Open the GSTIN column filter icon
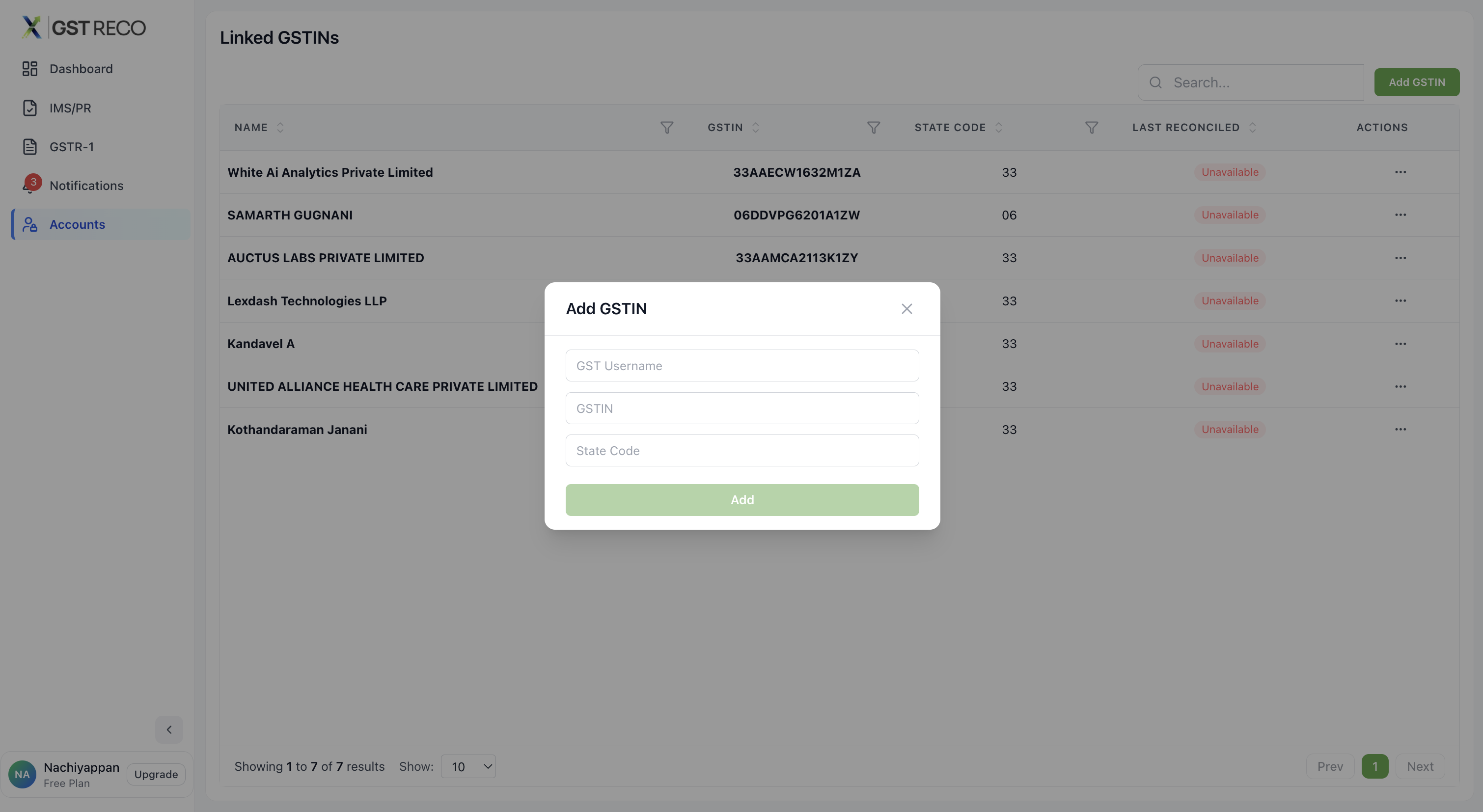This screenshot has width=1483, height=812. click(873, 127)
